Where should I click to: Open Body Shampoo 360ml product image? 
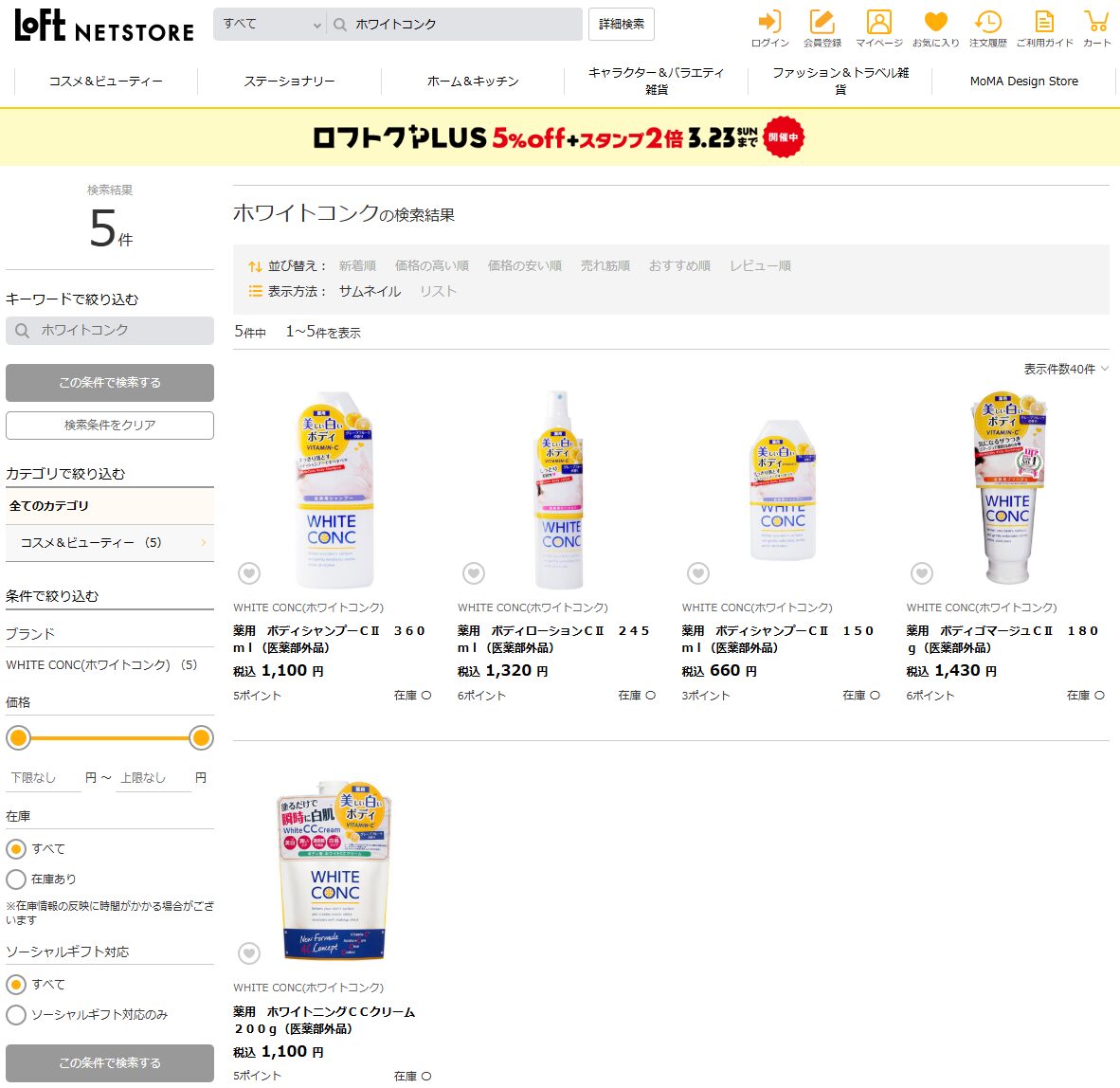tap(334, 489)
